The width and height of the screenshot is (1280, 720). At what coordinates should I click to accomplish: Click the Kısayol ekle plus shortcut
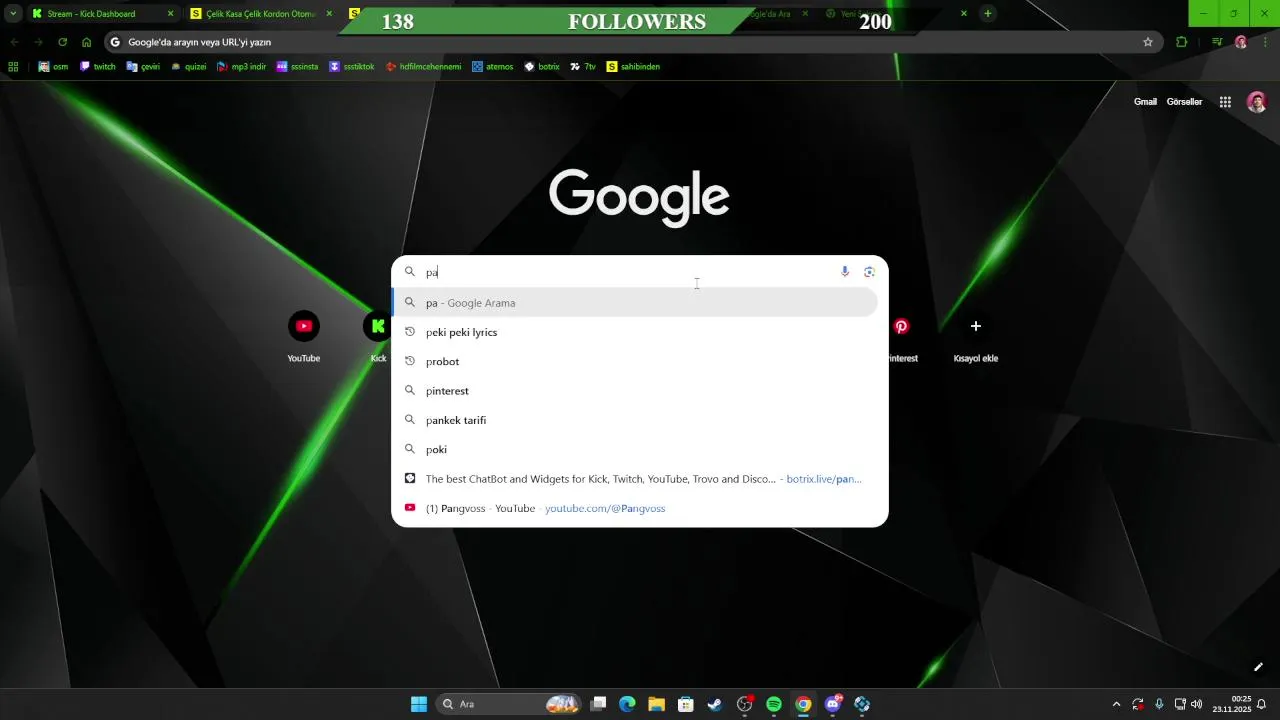976,337
